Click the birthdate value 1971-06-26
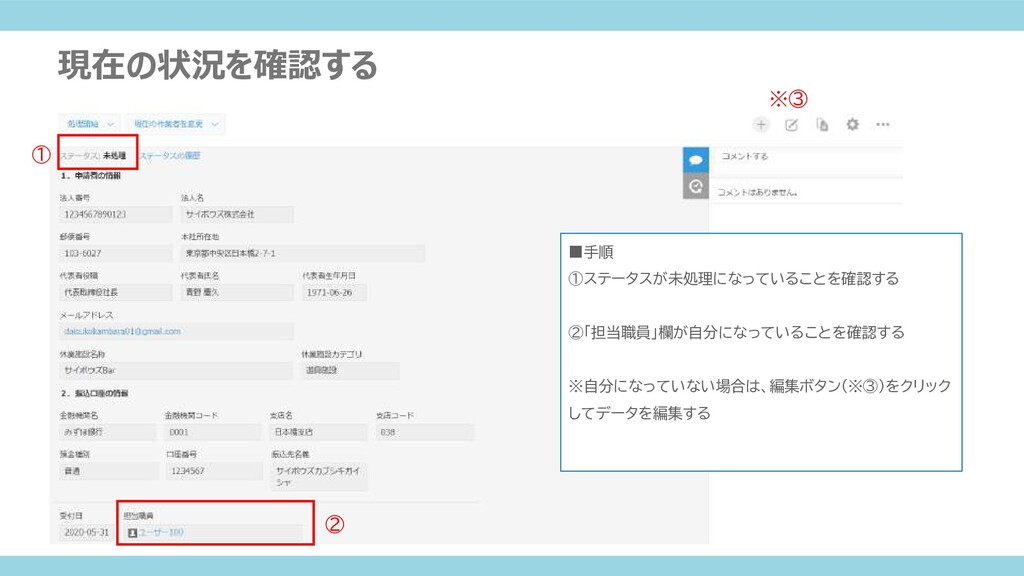 pyautogui.click(x=334, y=293)
